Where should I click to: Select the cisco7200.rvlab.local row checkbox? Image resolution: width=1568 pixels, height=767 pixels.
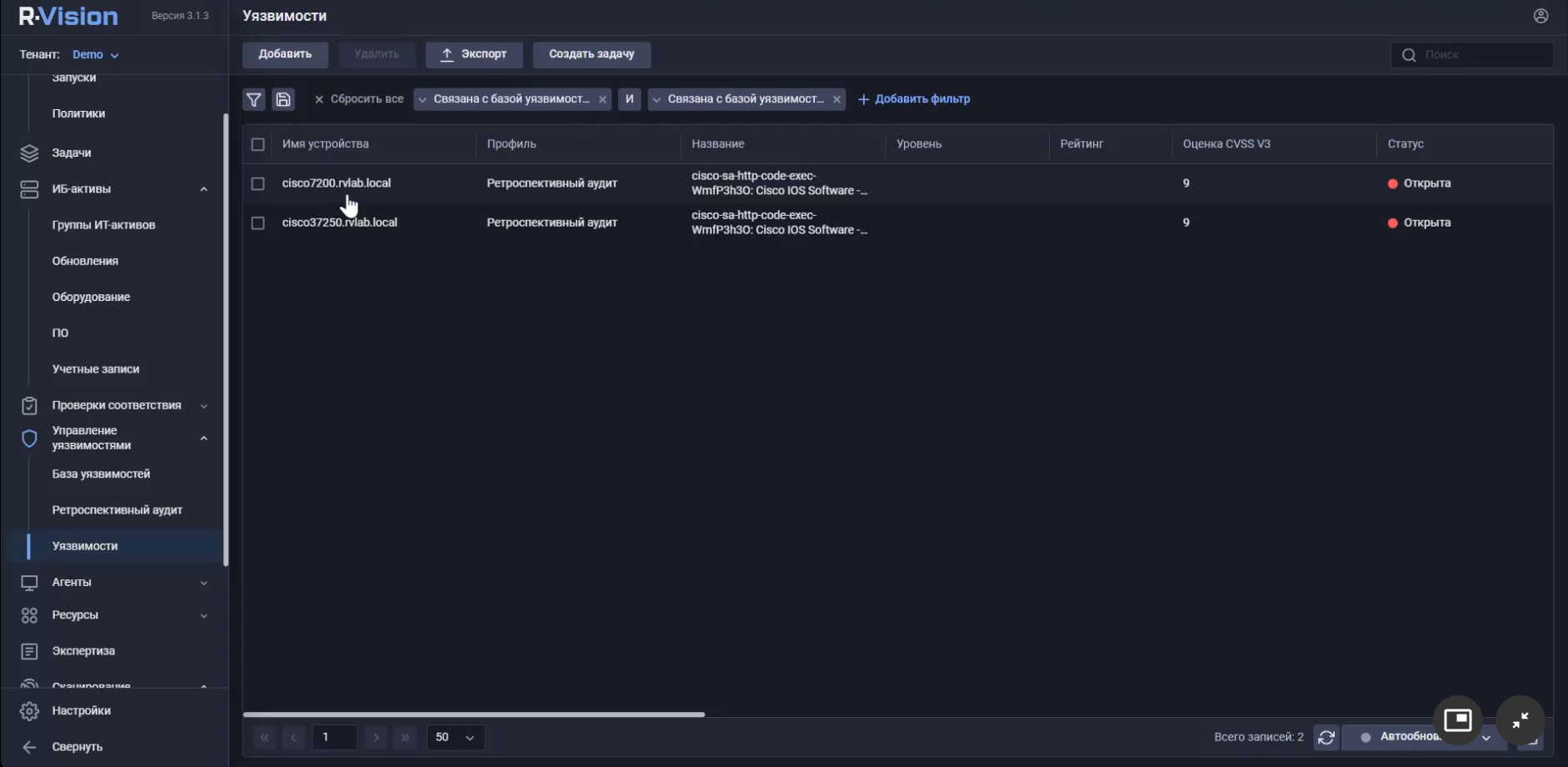pyautogui.click(x=258, y=183)
